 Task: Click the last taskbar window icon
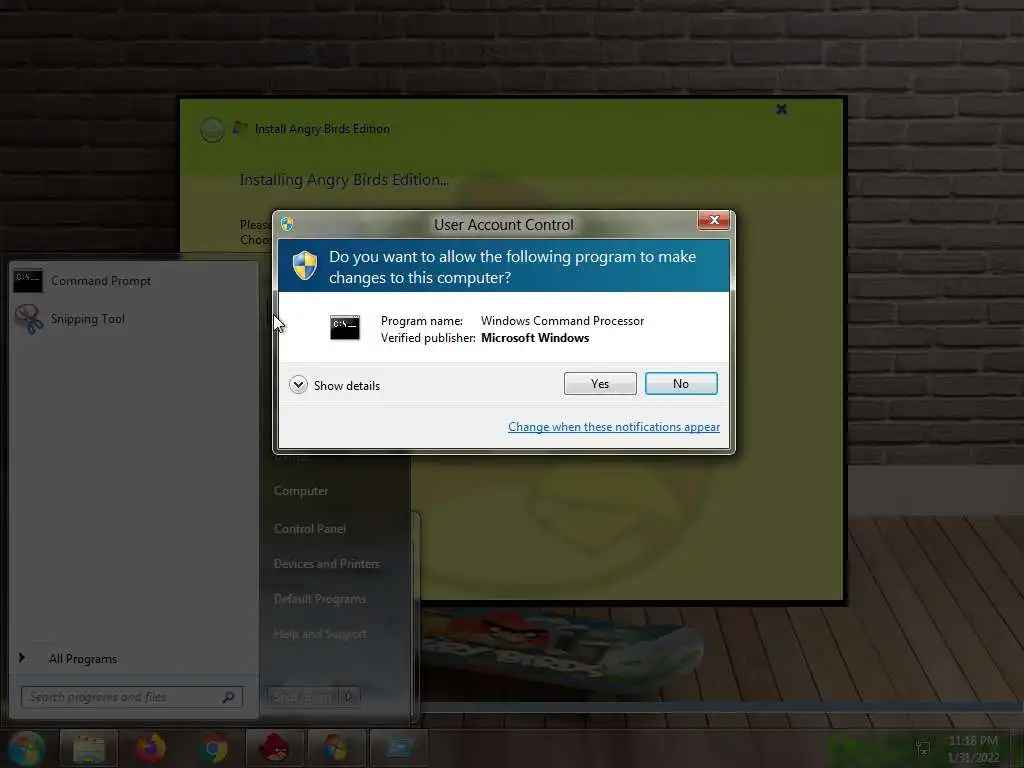click(x=399, y=748)
